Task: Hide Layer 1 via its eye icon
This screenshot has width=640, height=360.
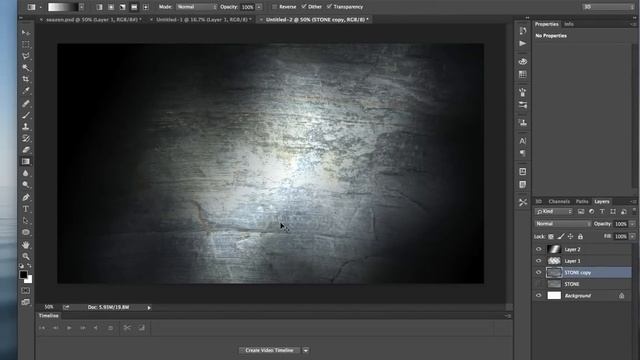Action: coord(539,261)
